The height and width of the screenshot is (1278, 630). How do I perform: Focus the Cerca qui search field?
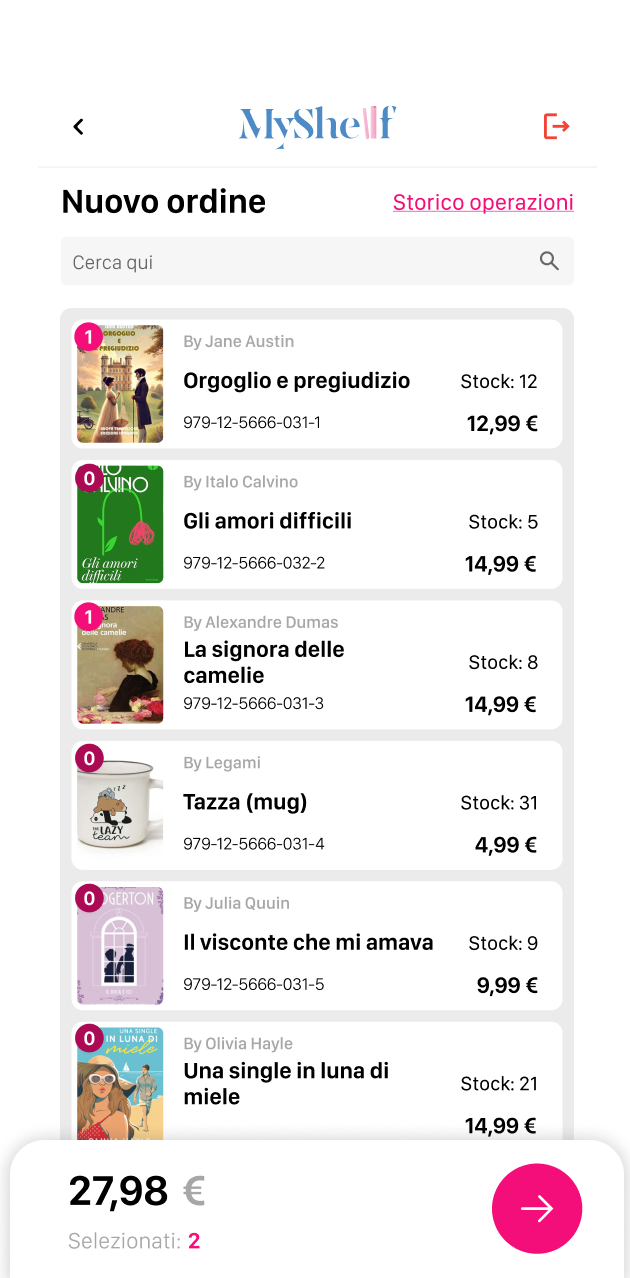coord(300,262)
